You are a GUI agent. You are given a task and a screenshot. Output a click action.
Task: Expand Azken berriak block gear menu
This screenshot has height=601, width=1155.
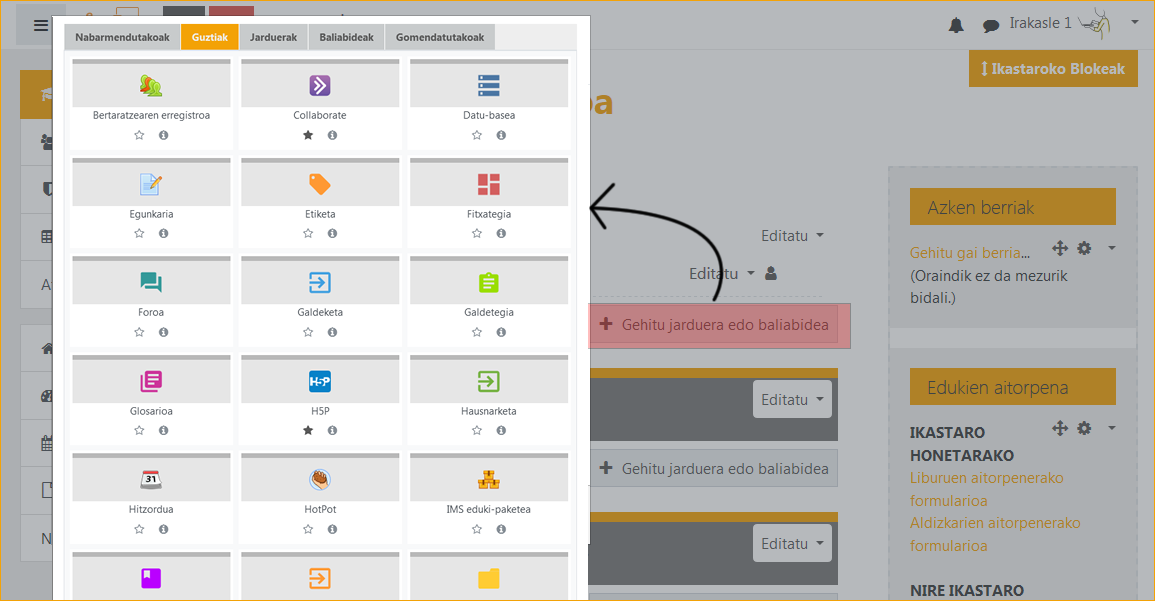(x=1085, y=248)
